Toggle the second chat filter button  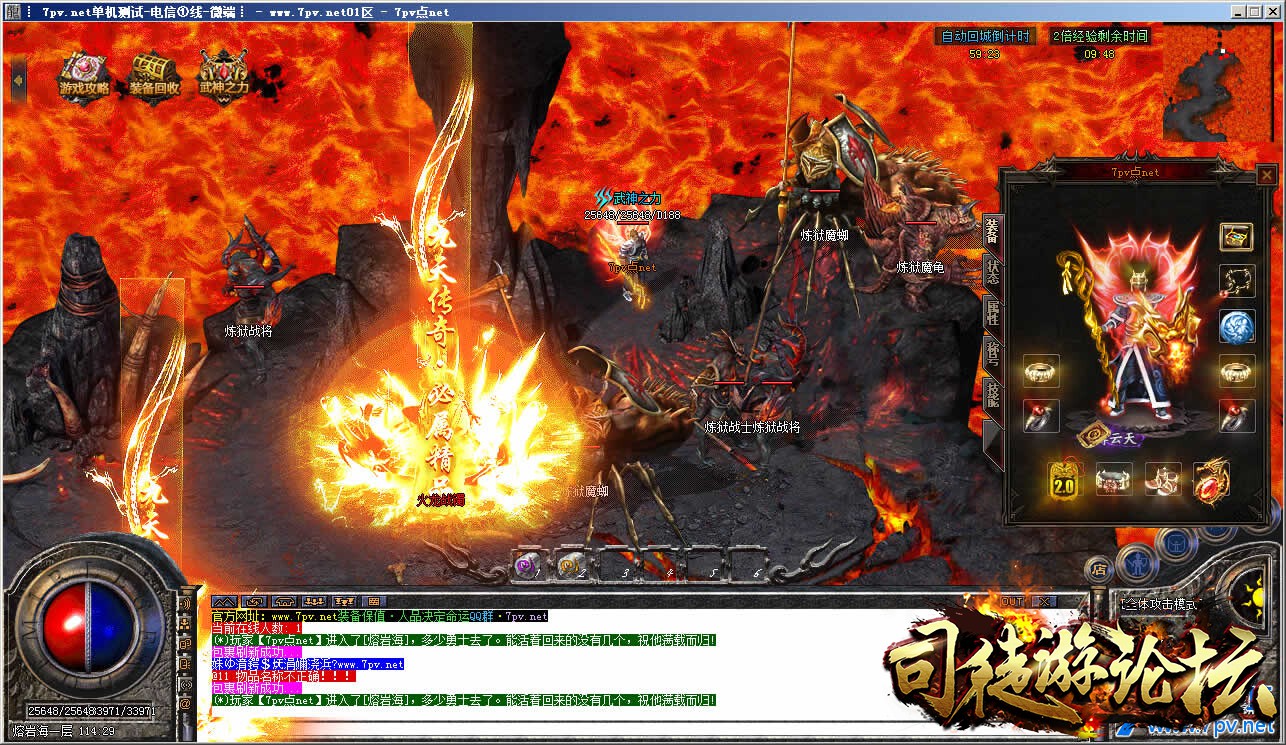[254, 602]
